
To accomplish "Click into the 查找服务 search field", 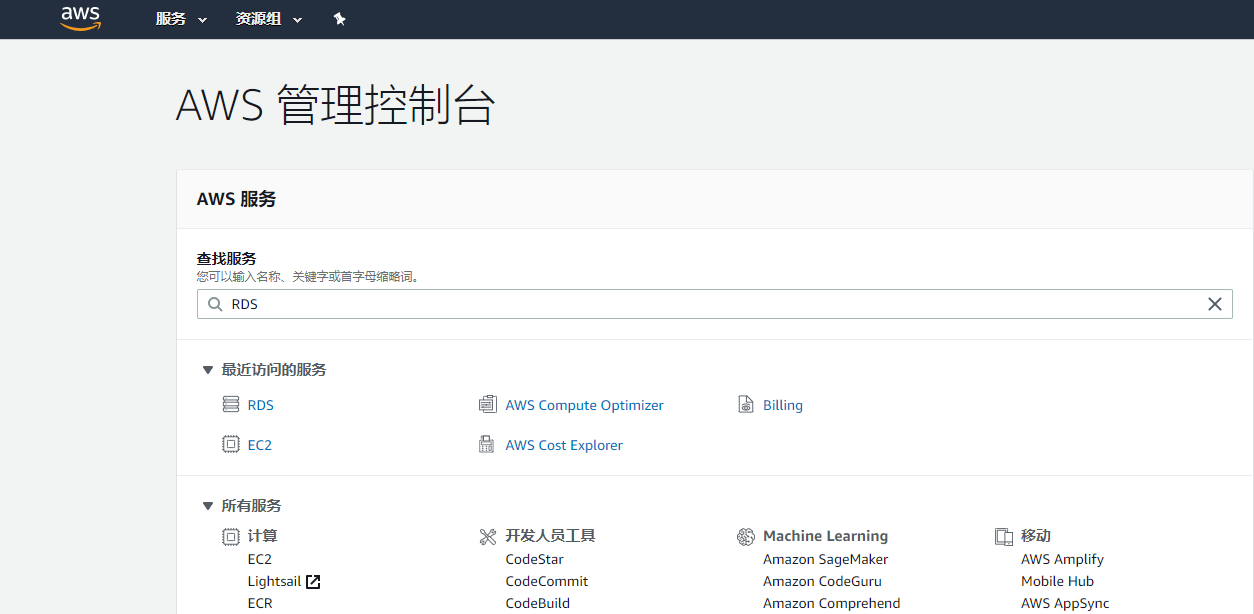I will [700, 304].
